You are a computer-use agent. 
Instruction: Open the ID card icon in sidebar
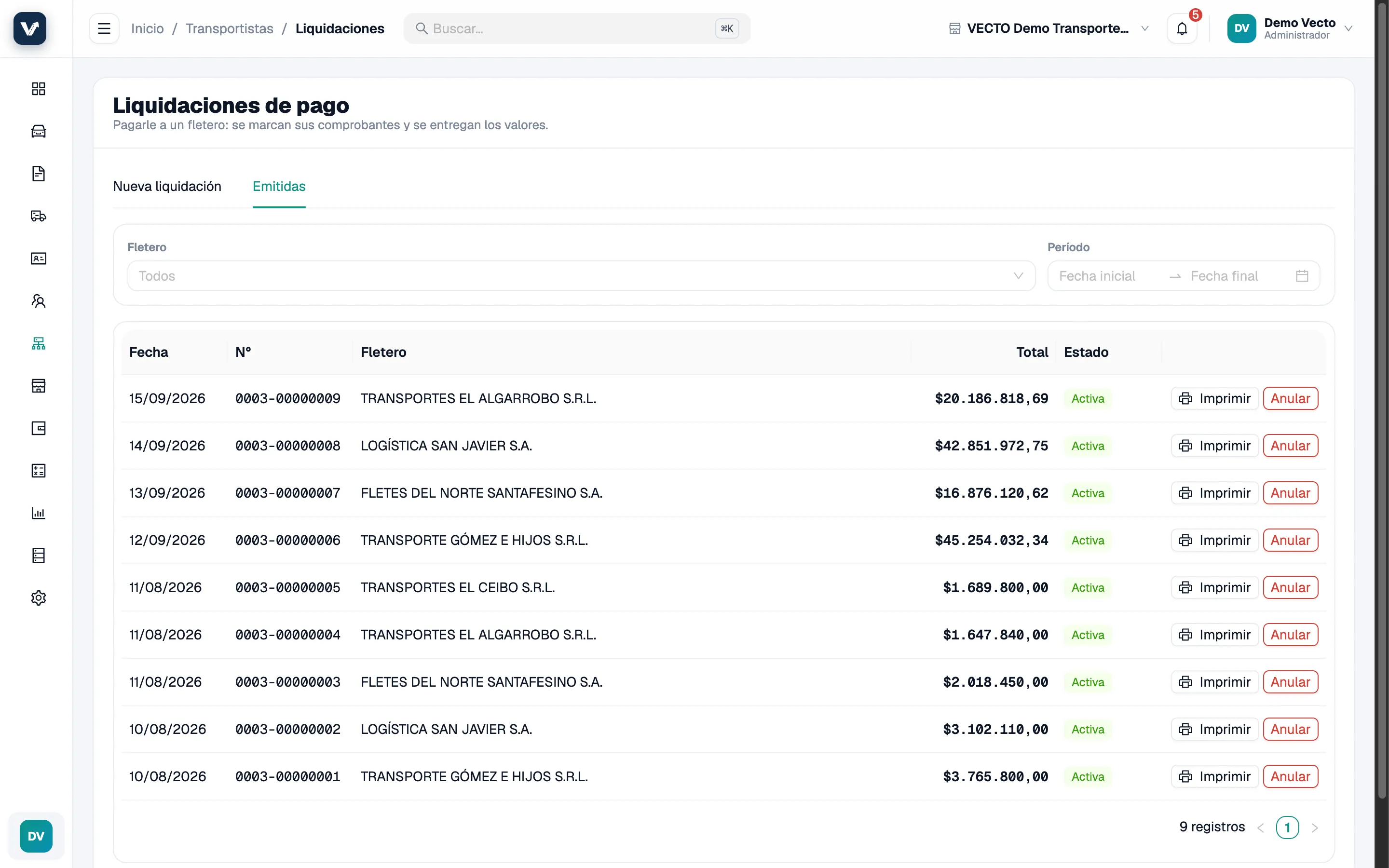click(x=39, y=258)
